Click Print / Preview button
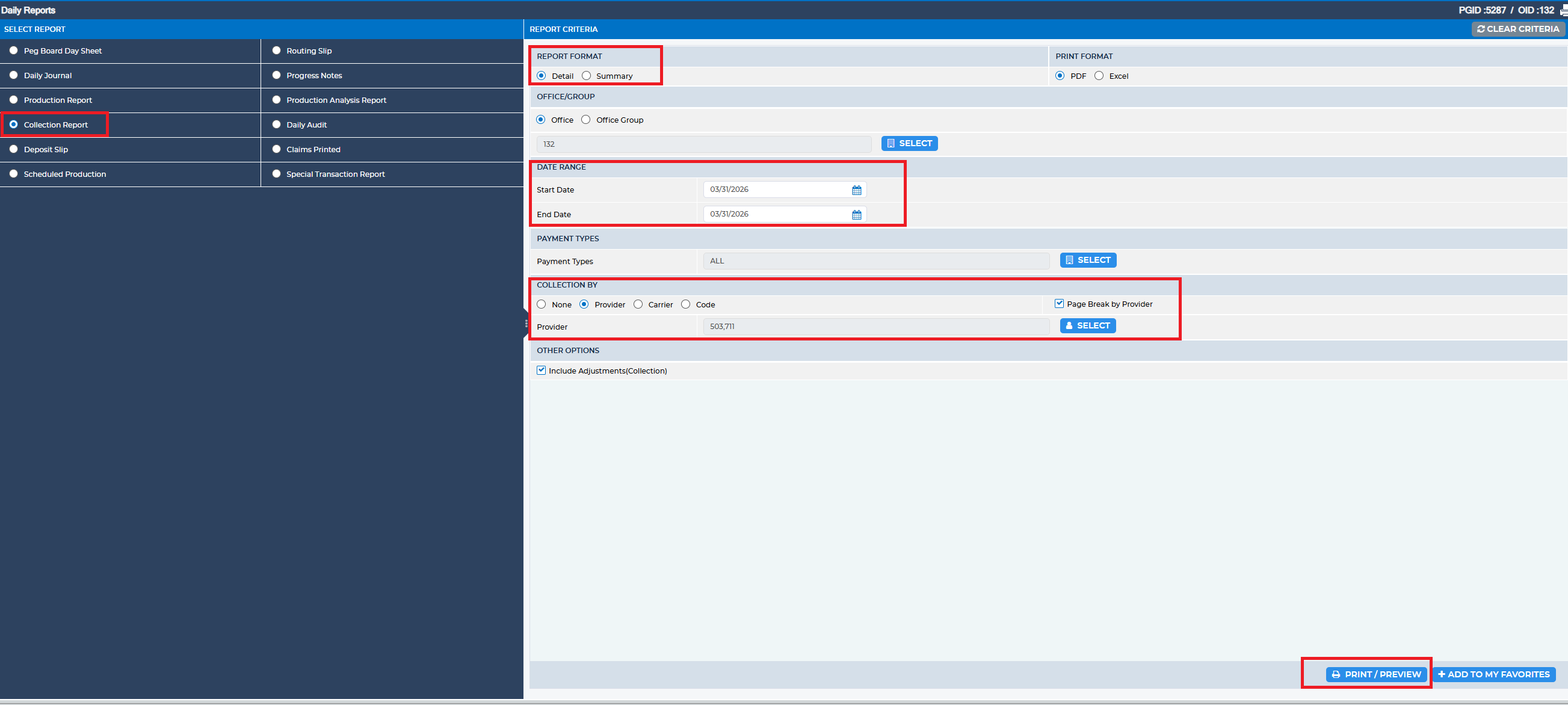 [x=1376, y=674]
